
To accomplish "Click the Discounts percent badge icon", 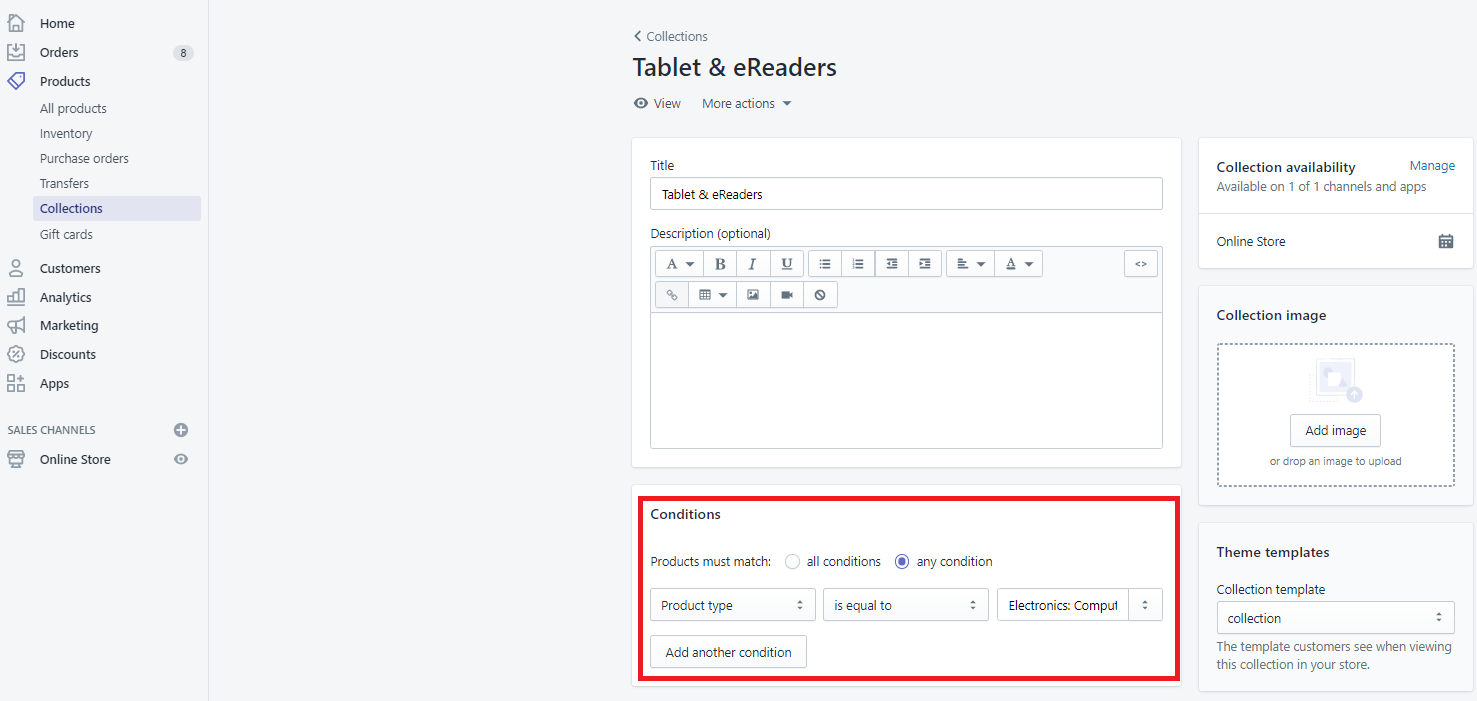I will [x=16, y=354].
